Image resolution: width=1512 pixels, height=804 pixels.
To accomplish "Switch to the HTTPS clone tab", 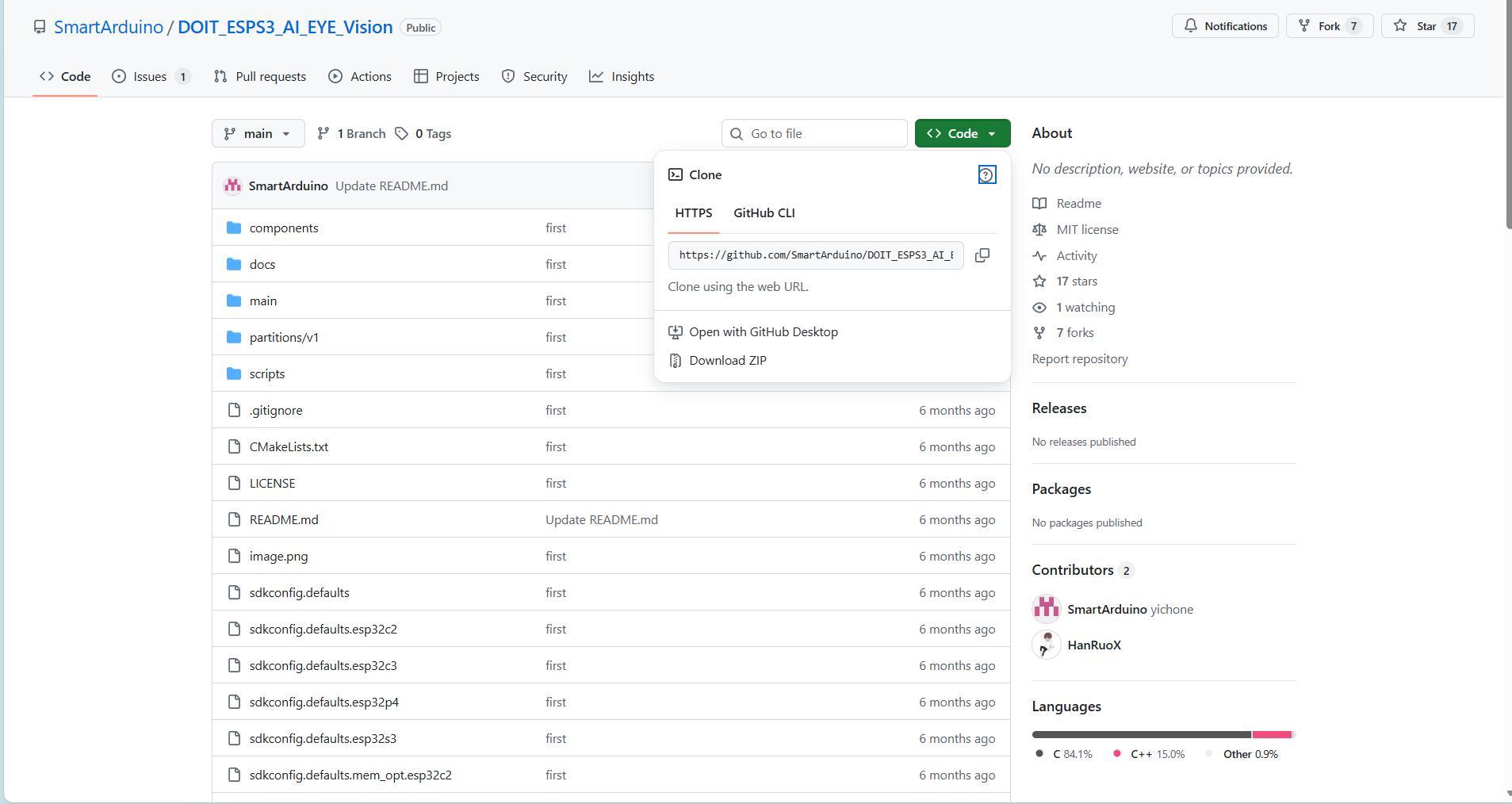I will click(693, 212).
